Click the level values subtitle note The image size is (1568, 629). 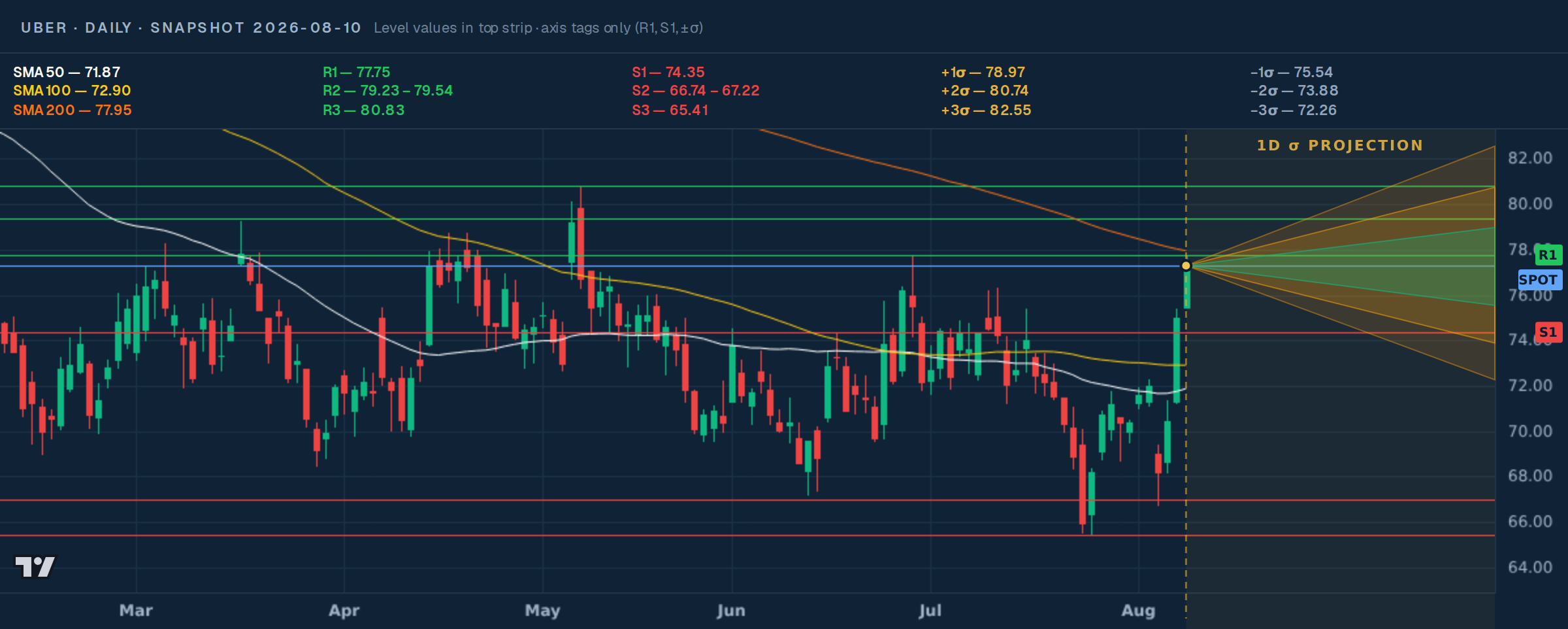(x=538, y=27)
